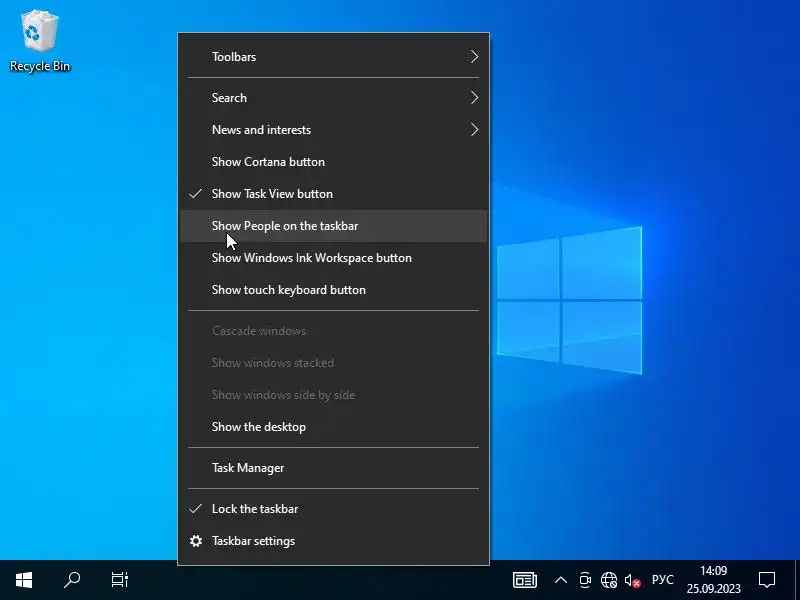Switch input language via РУС indicator
The image size is (800, 600).
662,580
